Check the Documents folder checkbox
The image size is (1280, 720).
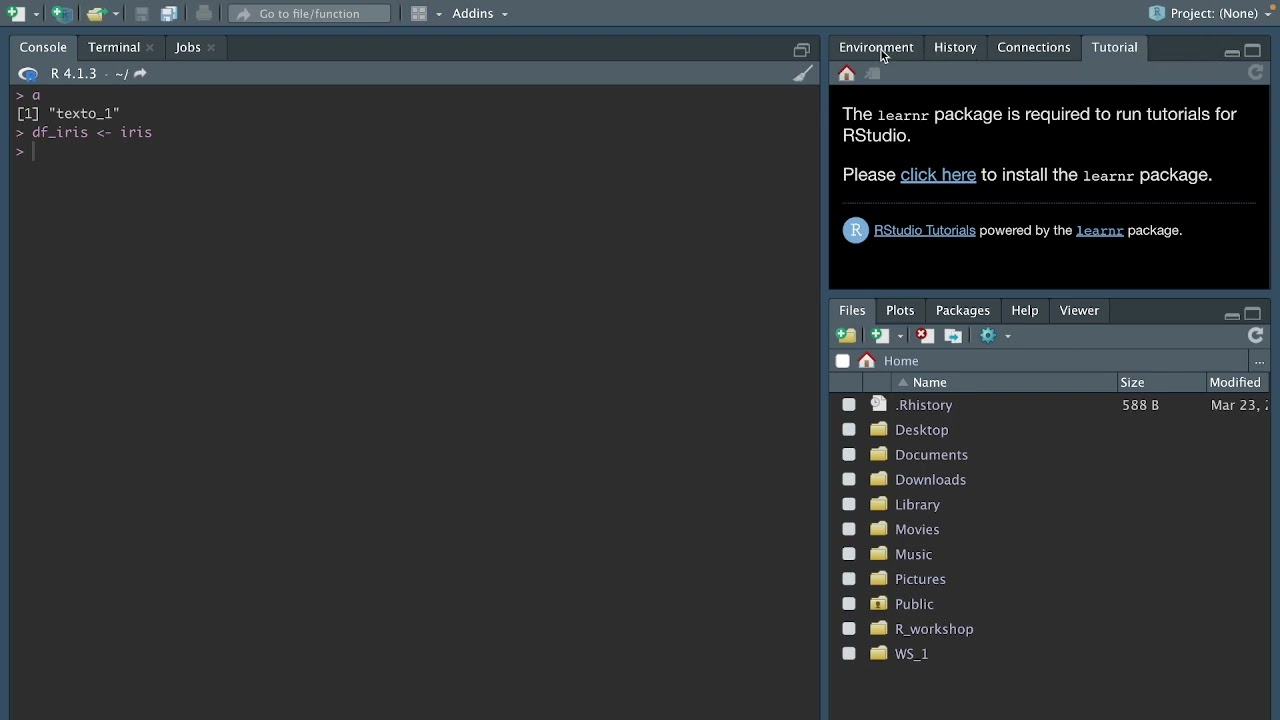point(849,455)
